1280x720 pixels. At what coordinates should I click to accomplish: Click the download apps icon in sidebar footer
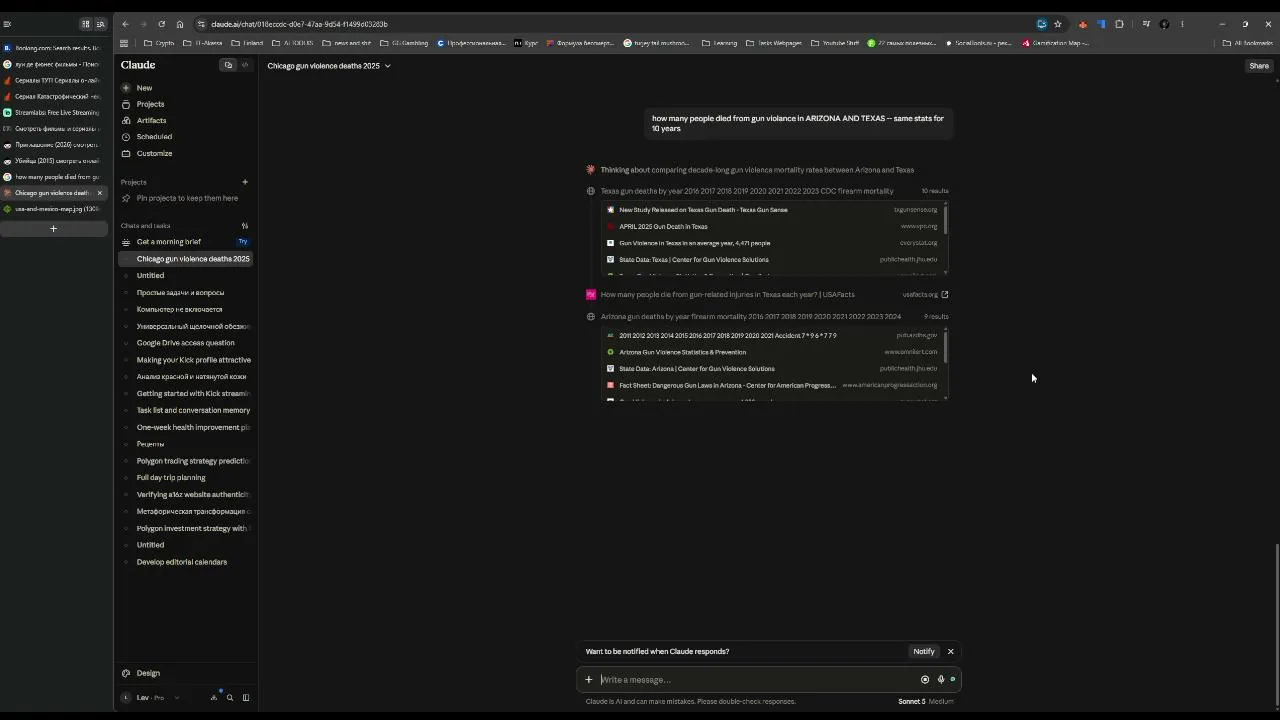214,697
